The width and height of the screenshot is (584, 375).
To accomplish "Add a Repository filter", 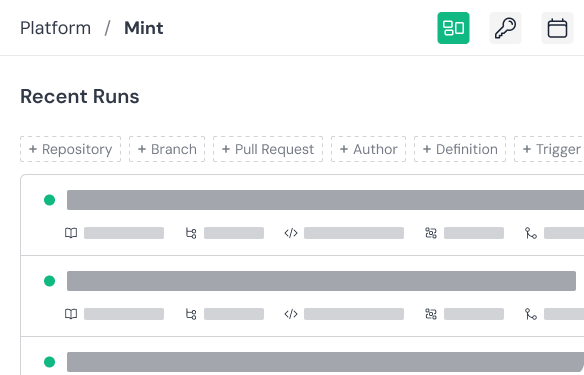I will [x=70, y=149].
